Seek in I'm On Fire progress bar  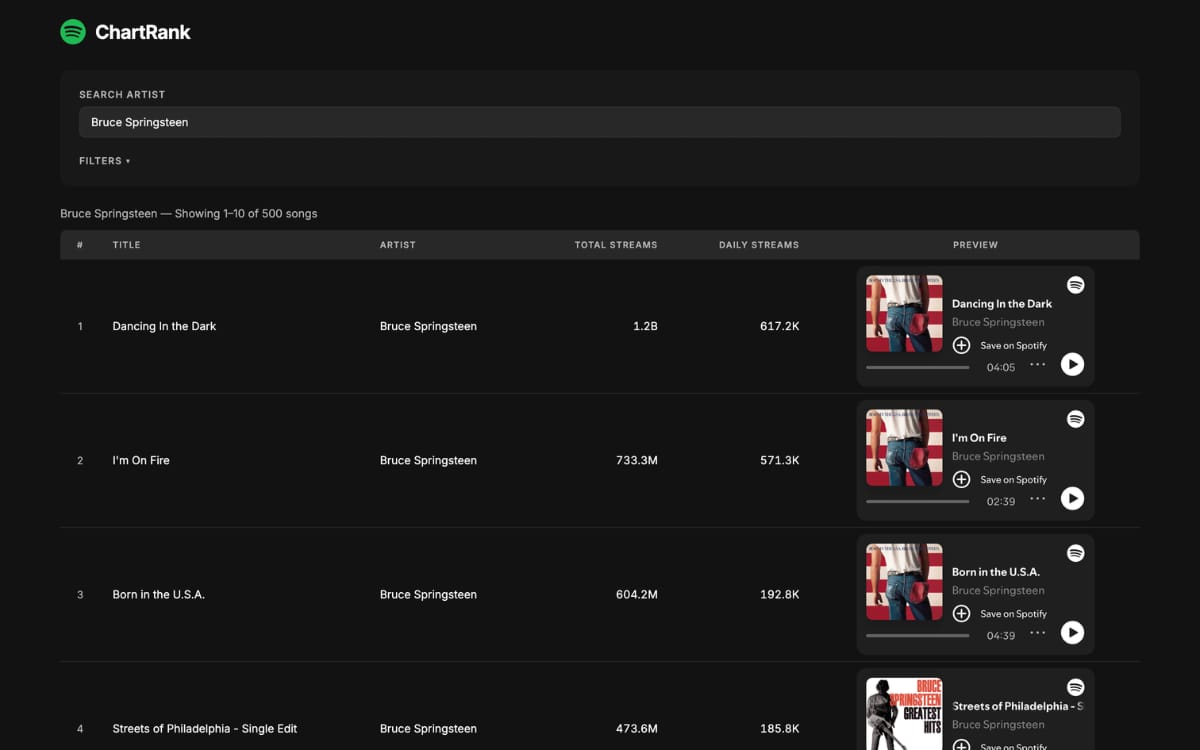(918, 501)
